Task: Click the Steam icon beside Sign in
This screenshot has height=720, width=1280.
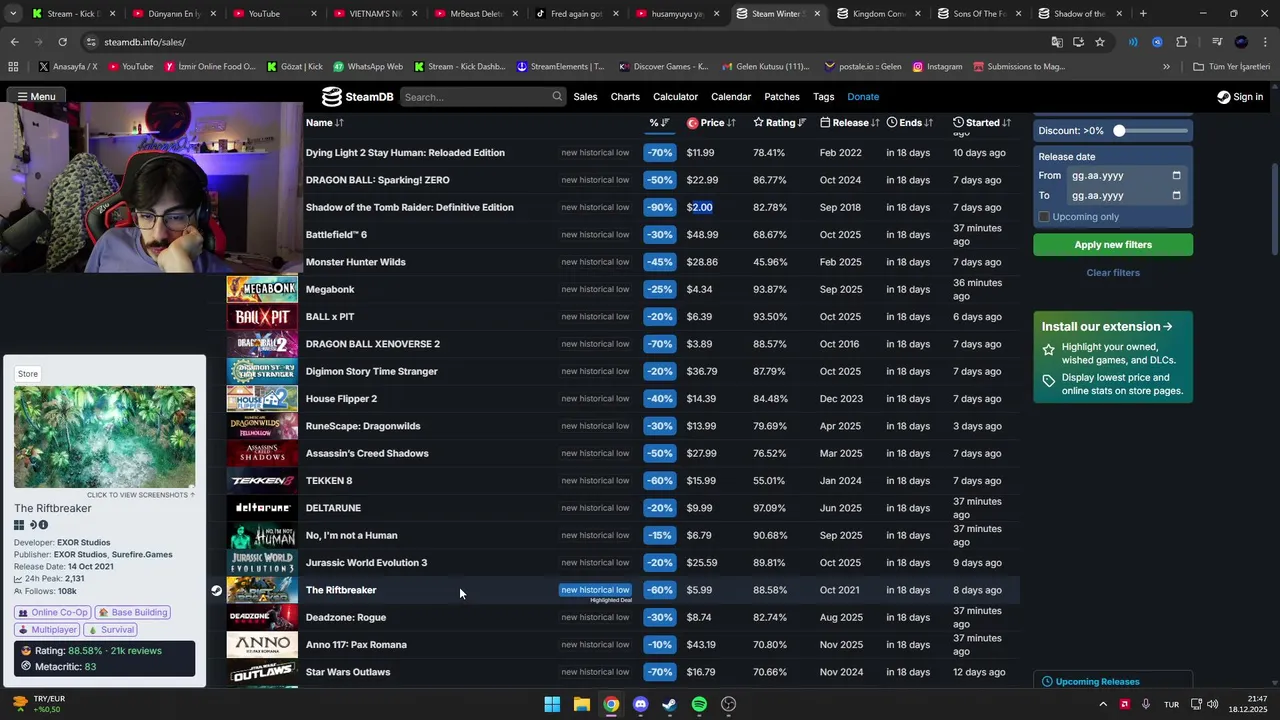Action: pyautogui.click(x=1224, y=97)
